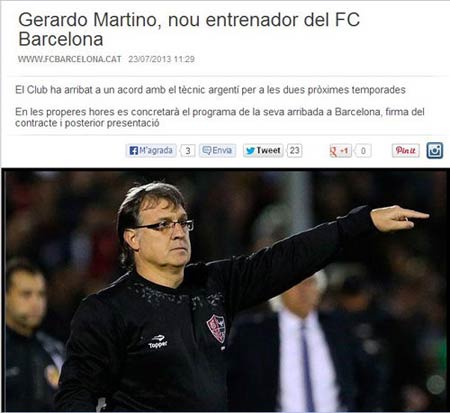Click the Tweet button

(263, 151)
